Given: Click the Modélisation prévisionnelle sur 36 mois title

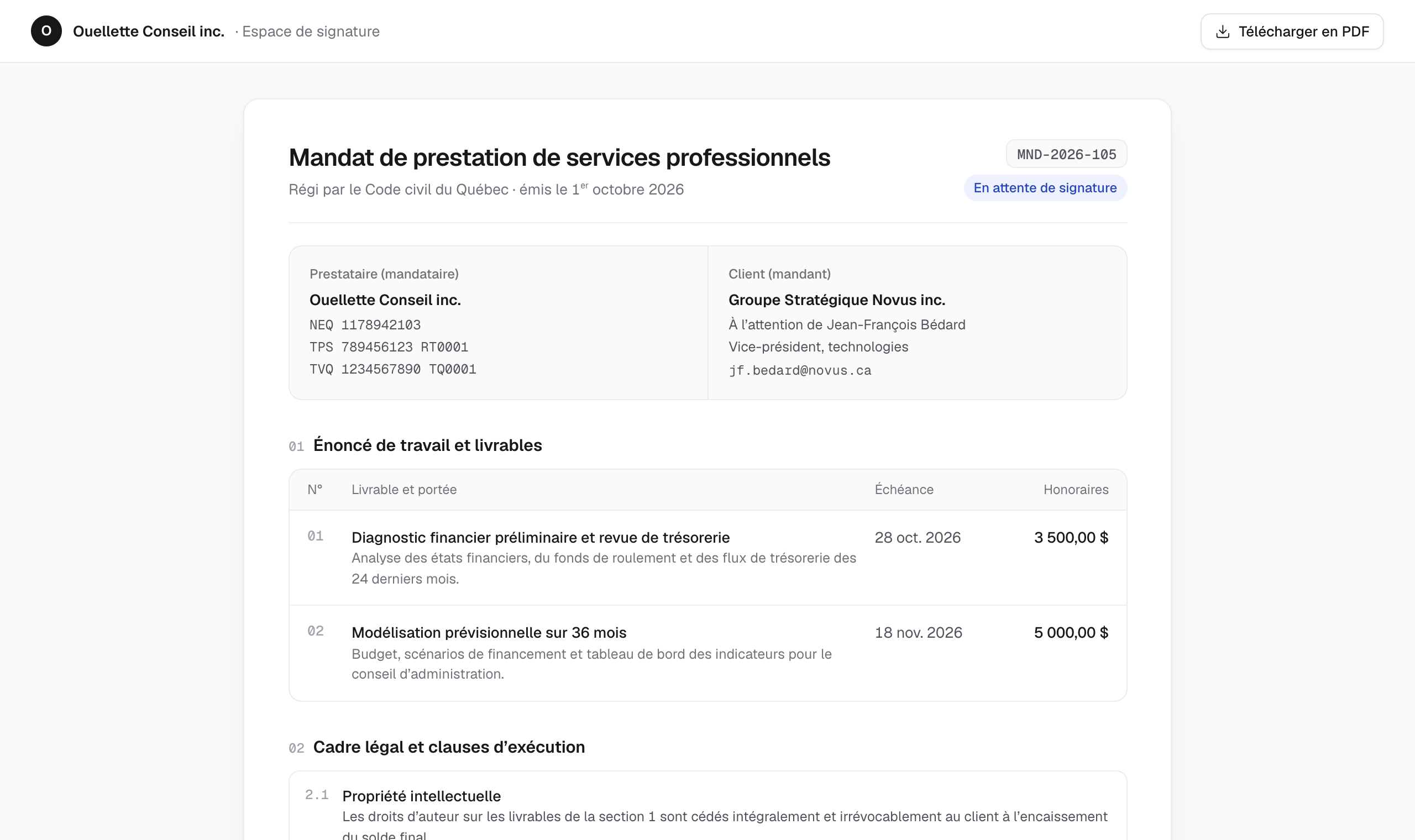Looking at the screenshot, I should pos(489,632).
